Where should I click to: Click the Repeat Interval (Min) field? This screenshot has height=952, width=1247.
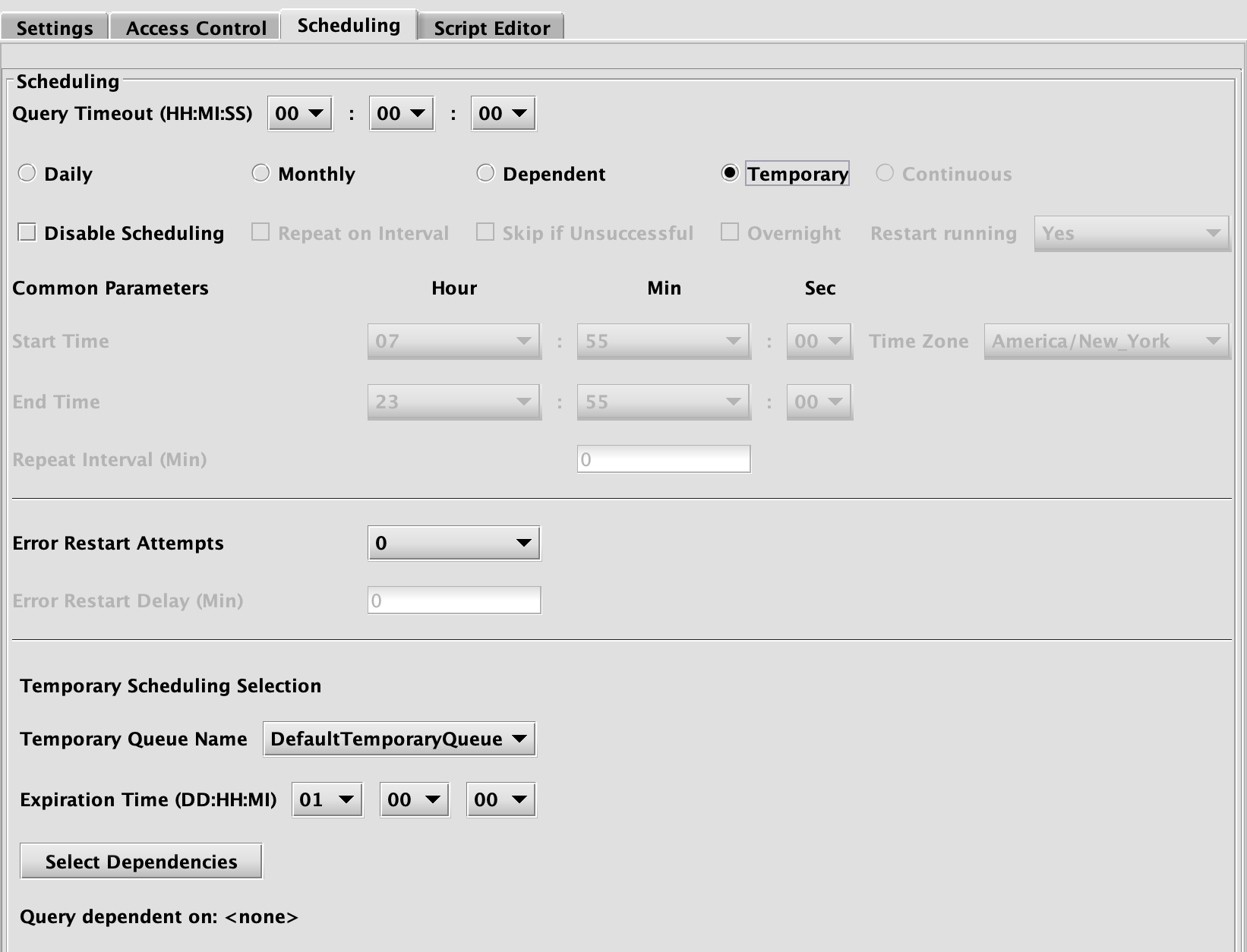pos(664,459)
